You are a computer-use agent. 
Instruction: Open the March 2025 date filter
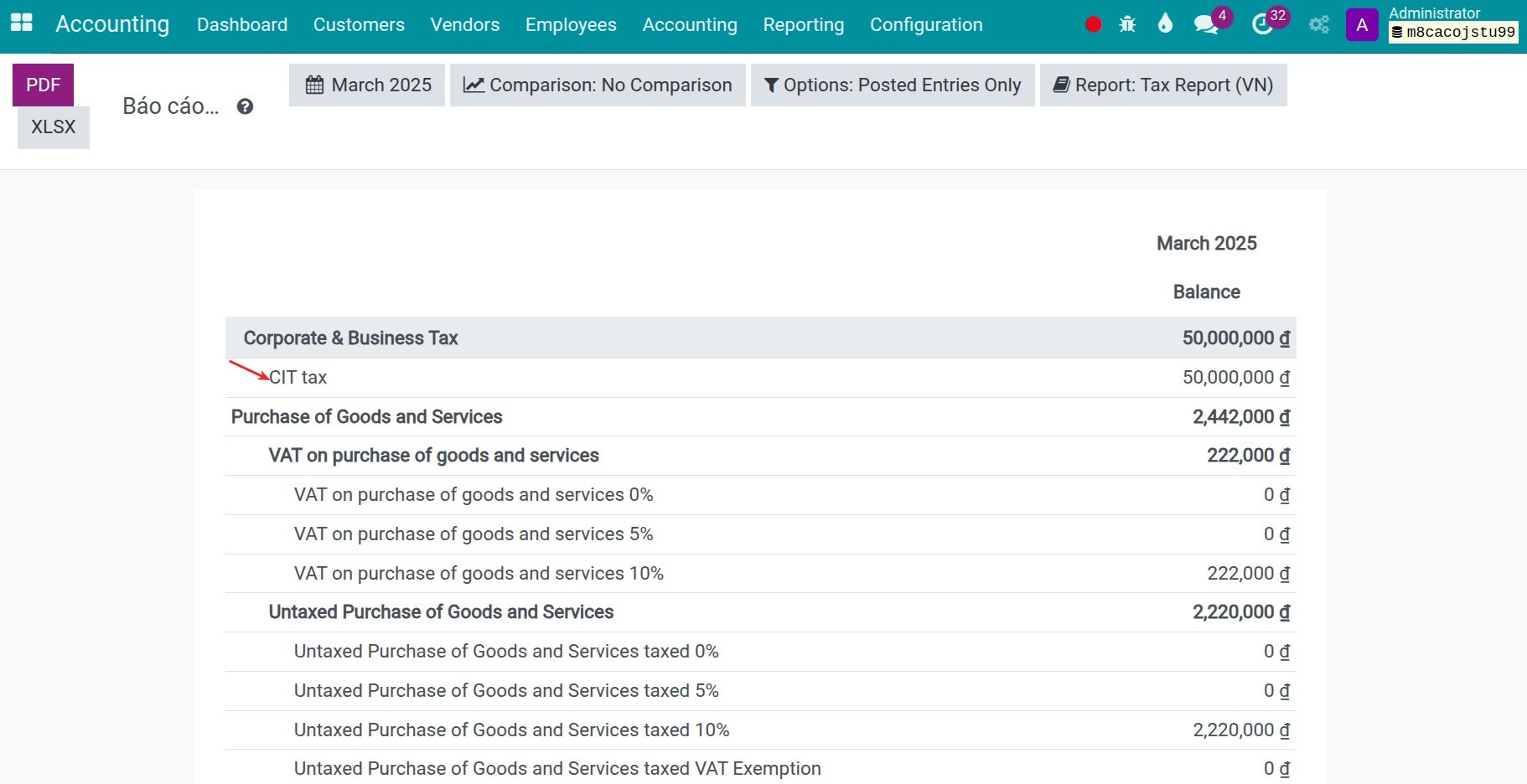pyautogui.click(x=366, y=85)
